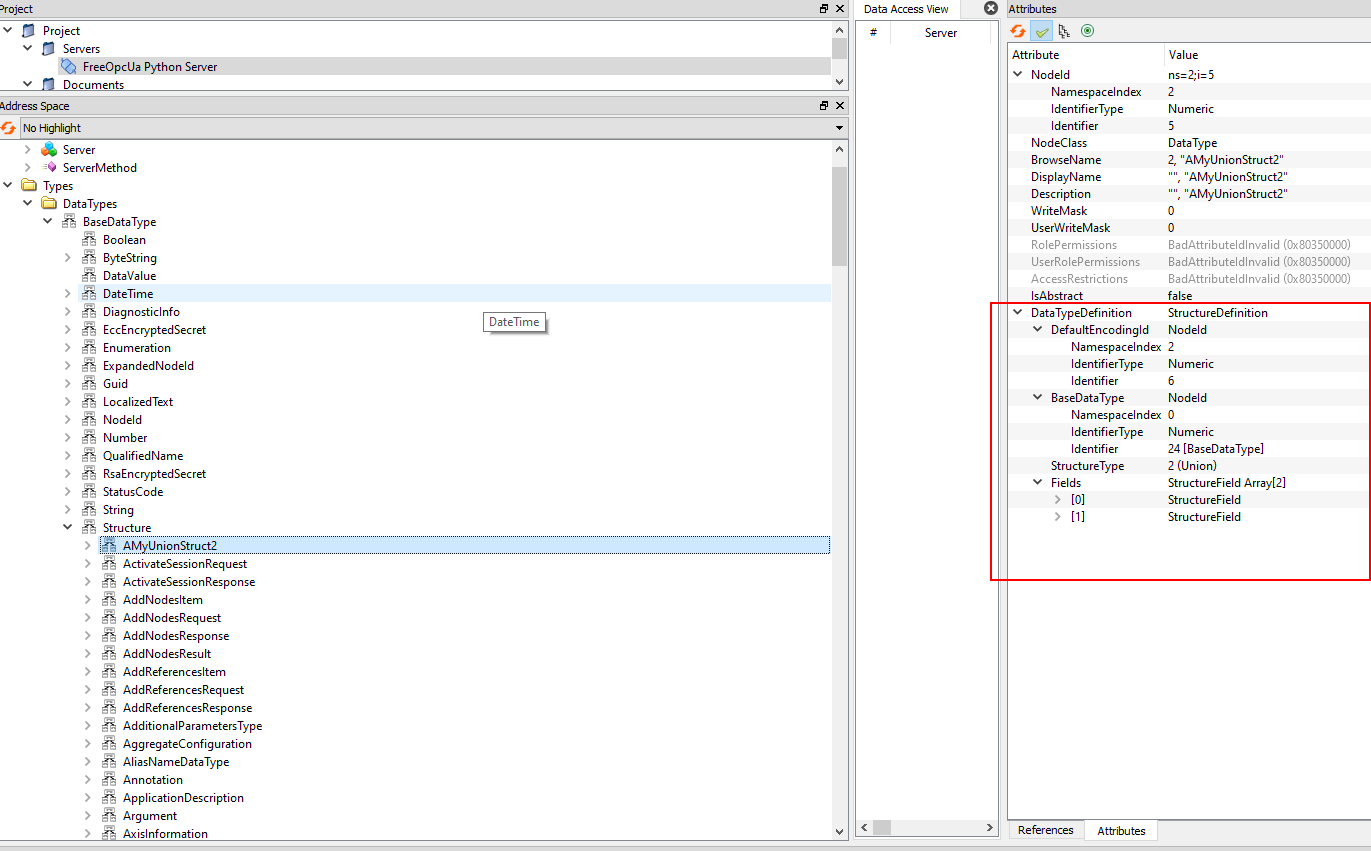The height and width of the screenshot is (851, 1371).
Task: Collapse the DataTypeDefinition attribute
Action: coord(1018,313)
